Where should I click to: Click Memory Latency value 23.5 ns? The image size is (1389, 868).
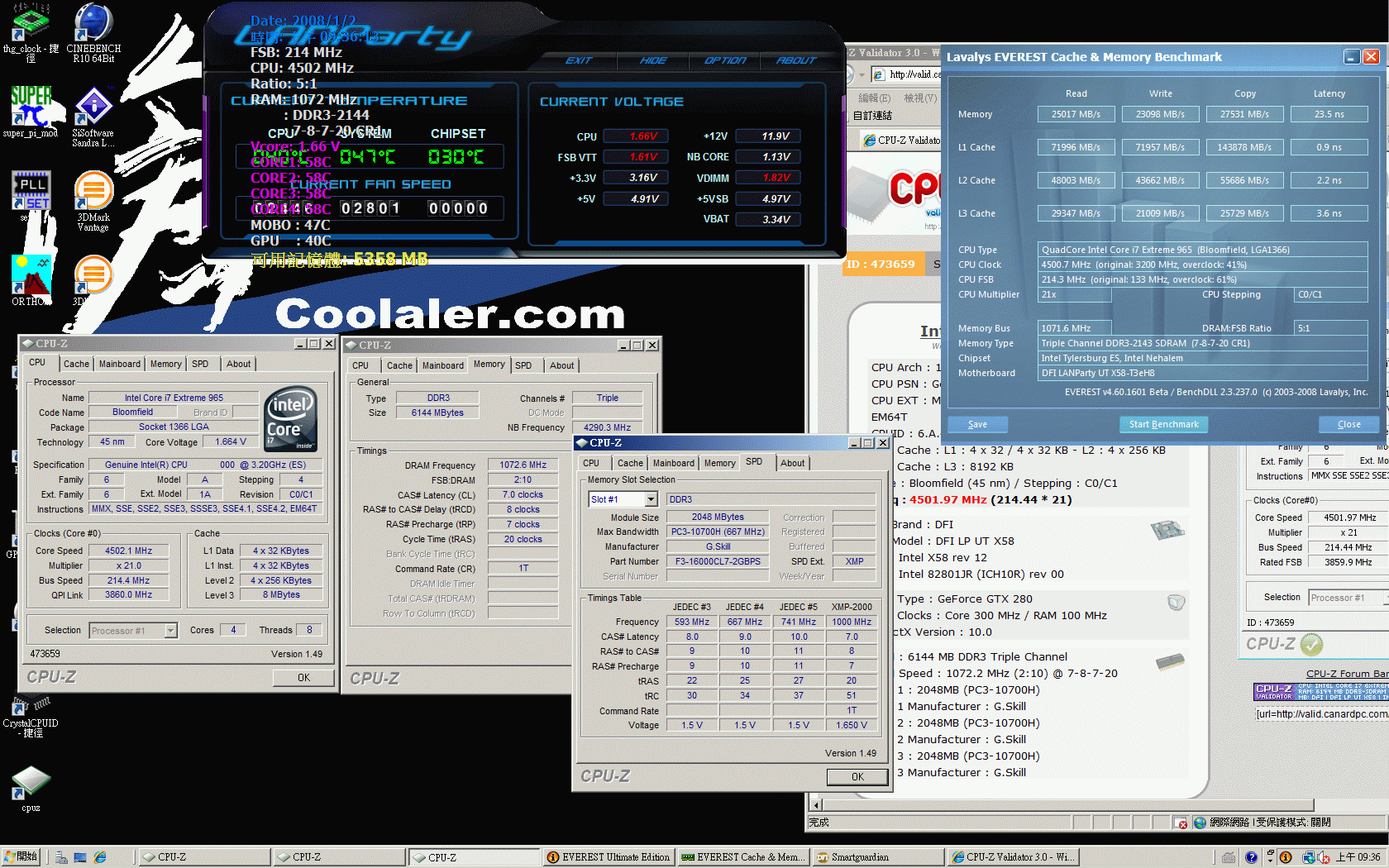(x=1329, y=114)
